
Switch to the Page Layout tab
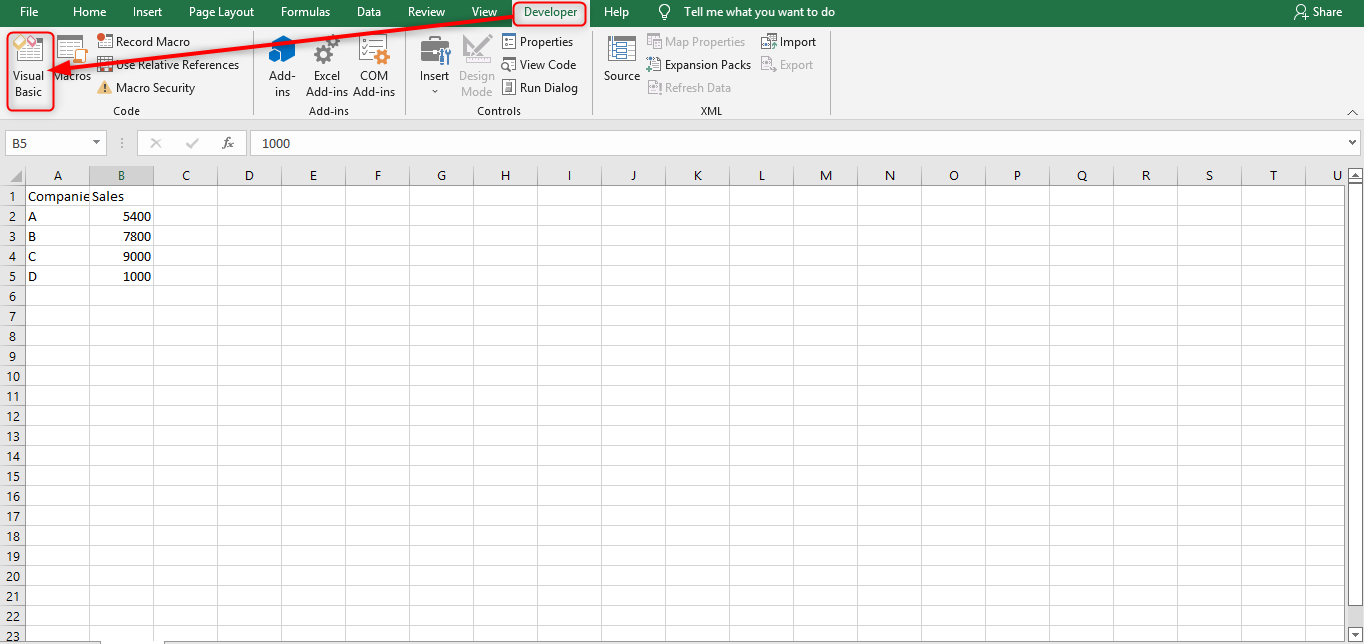[x=221, y=12]
